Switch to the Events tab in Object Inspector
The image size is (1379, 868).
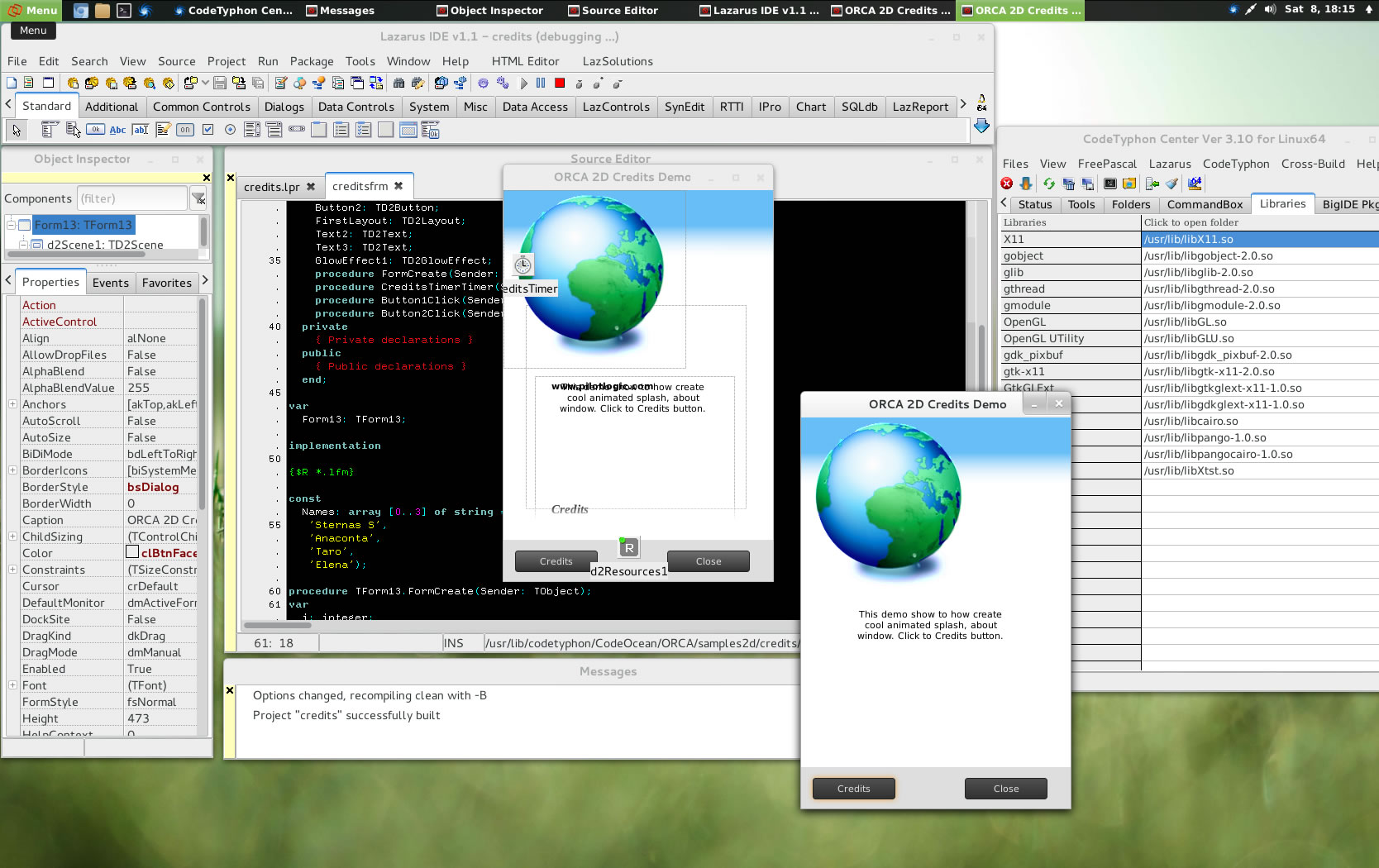(111, 283)
